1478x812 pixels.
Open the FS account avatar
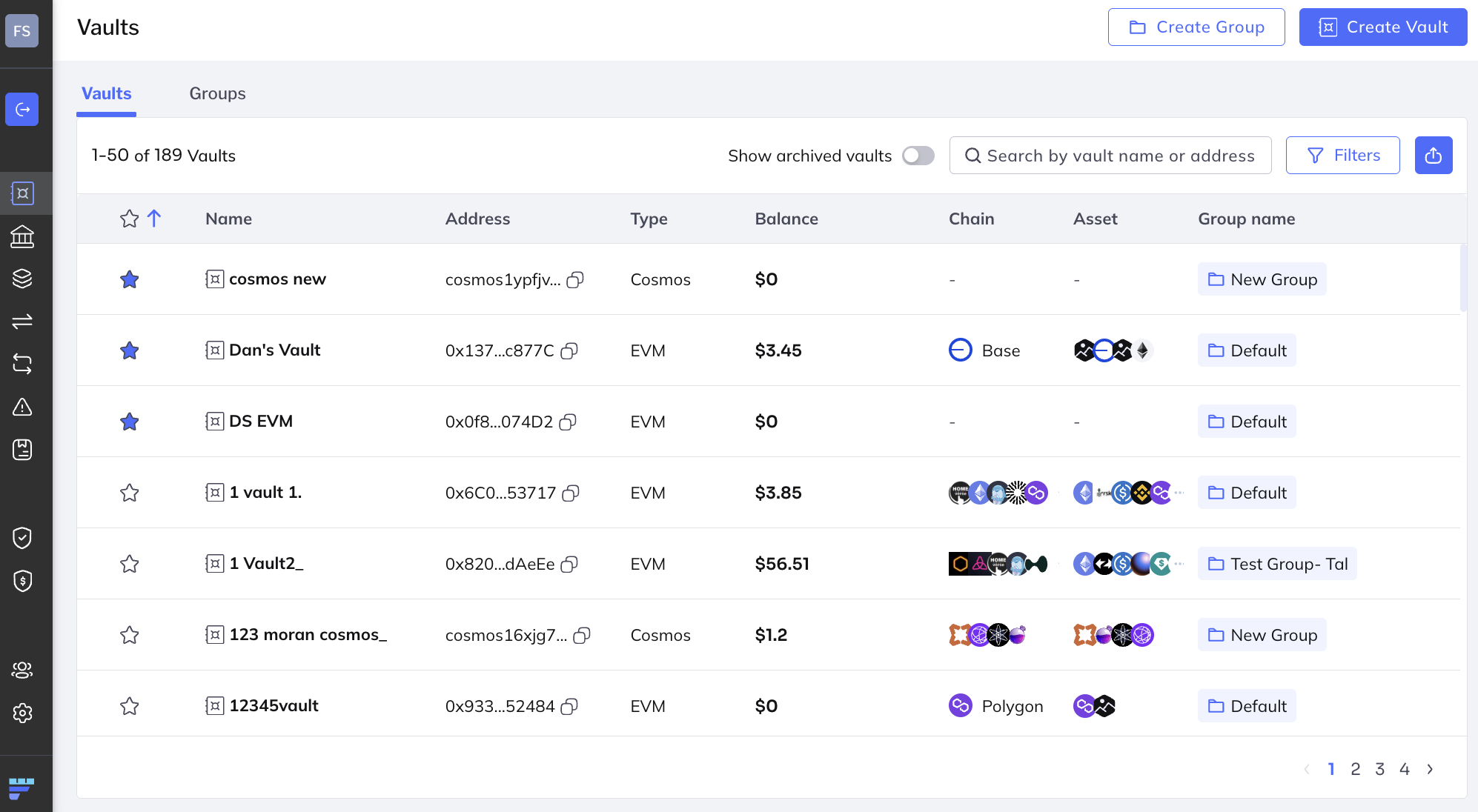[21, 31]
